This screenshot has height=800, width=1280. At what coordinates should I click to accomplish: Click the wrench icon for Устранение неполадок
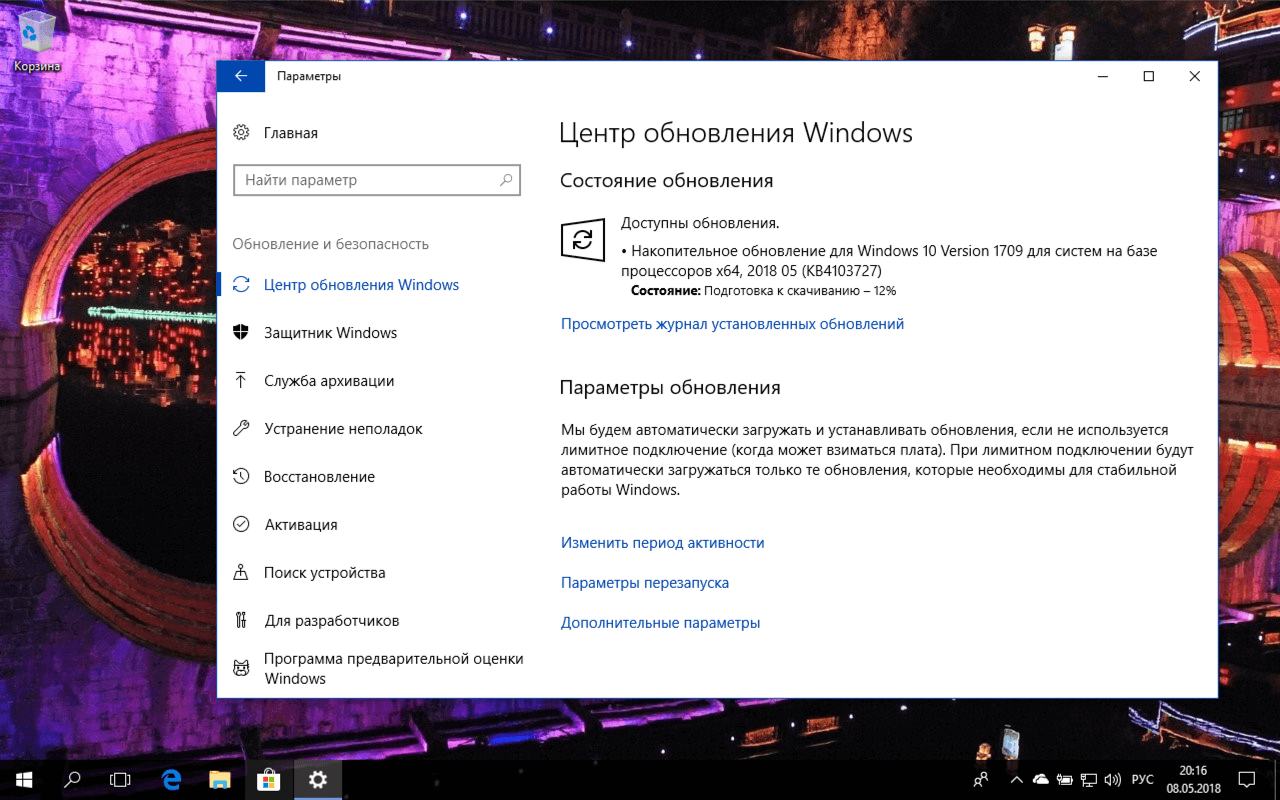coord(241,427)
